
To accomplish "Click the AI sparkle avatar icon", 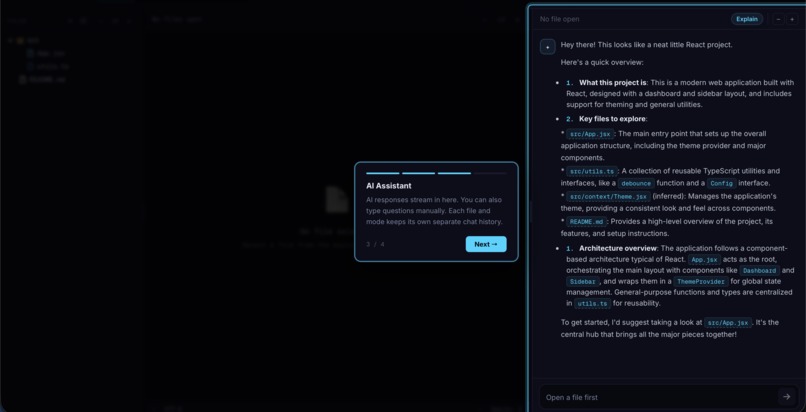I will 547,47.
